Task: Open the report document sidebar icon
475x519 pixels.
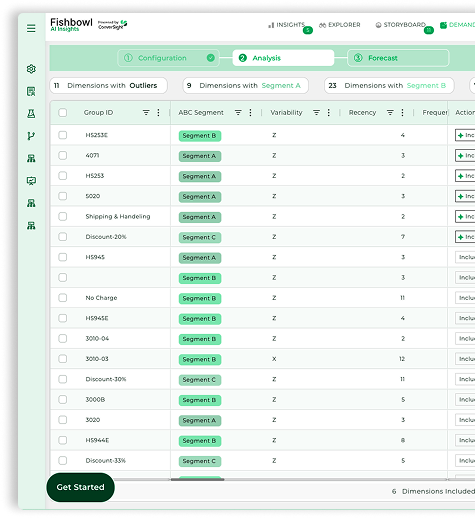Action: coord(31,91)
